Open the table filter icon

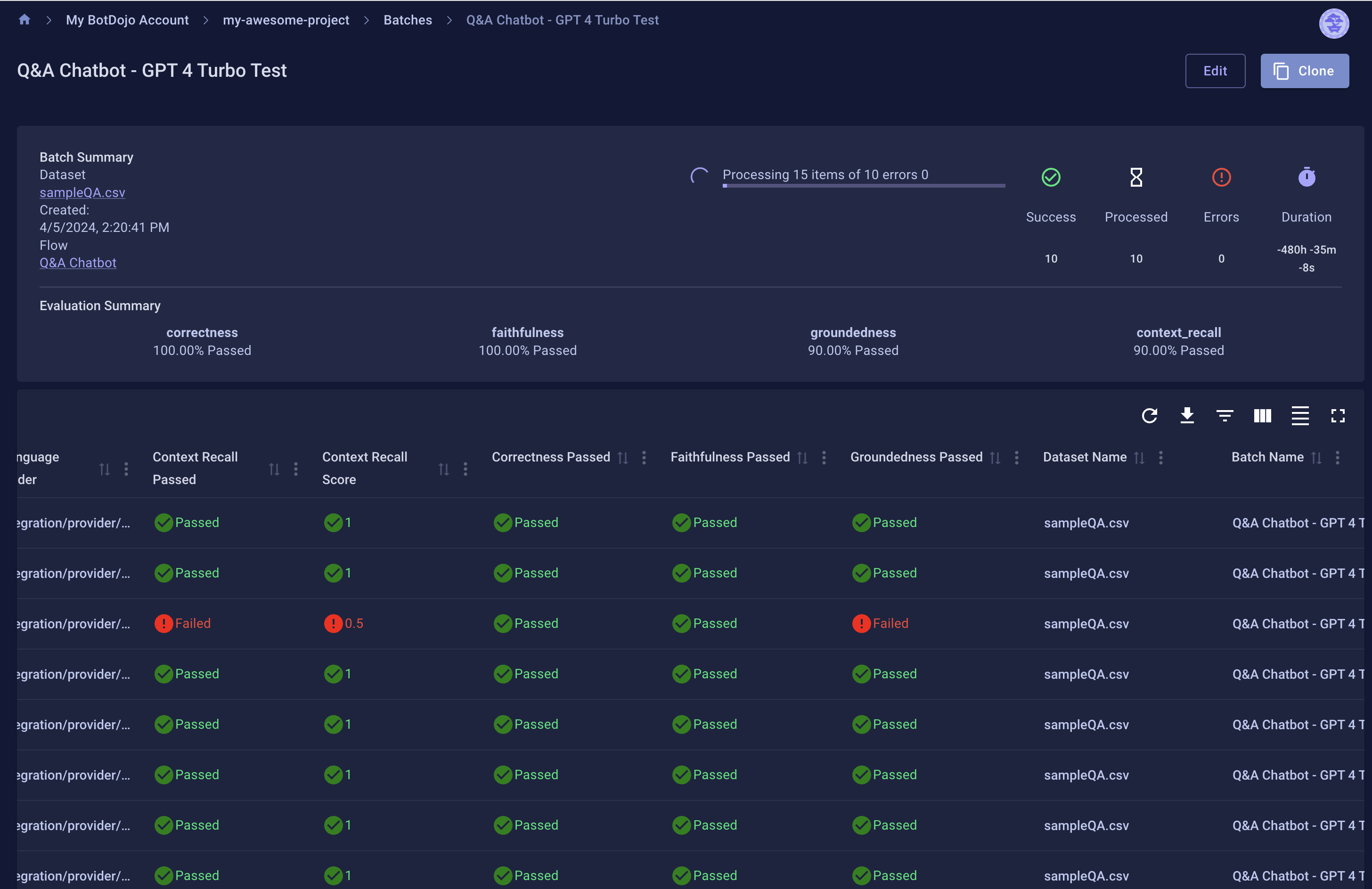point(1225,415)
